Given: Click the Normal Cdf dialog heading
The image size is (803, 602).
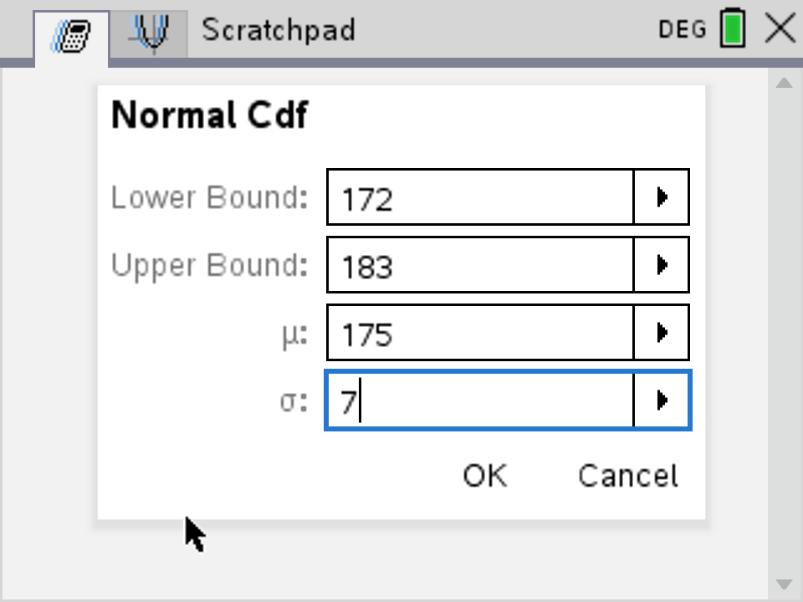Looking at the screenshot, I should [209, 115].
